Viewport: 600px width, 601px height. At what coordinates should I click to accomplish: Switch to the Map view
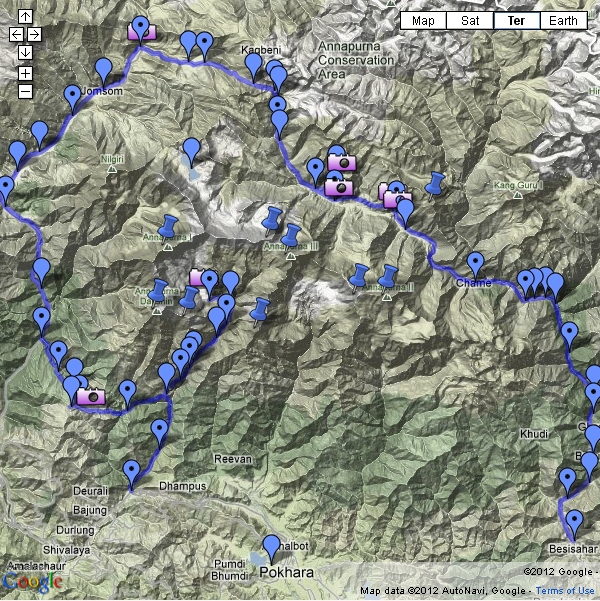pos(423,20)
